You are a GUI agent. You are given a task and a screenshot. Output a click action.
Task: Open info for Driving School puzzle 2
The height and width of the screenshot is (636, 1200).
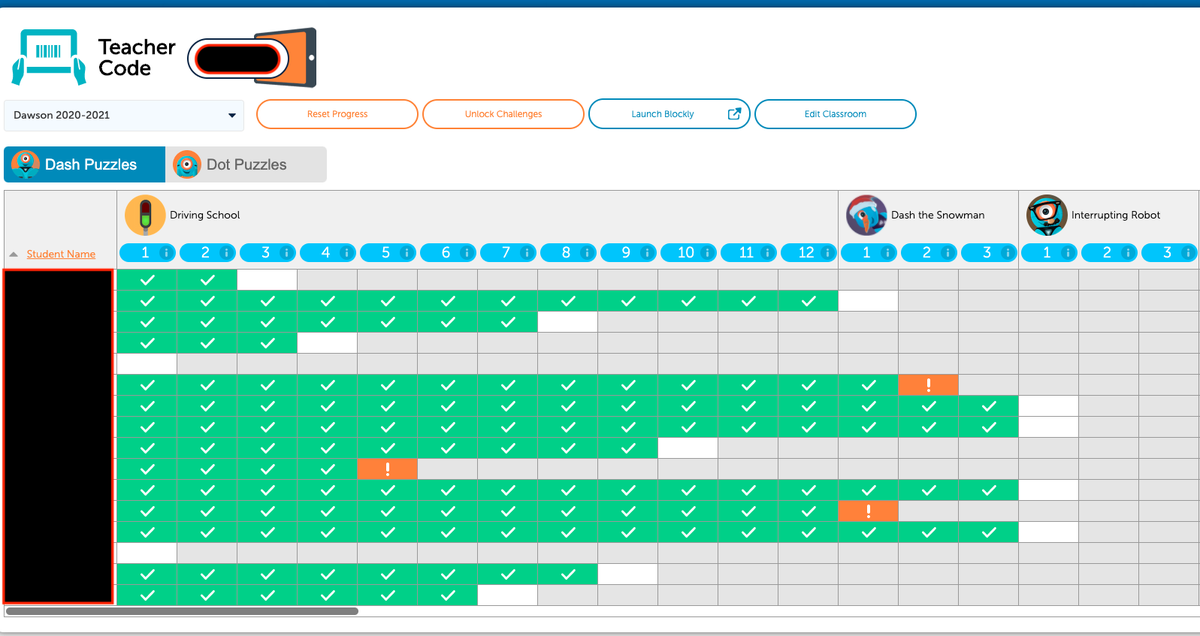tap(226, 253)
